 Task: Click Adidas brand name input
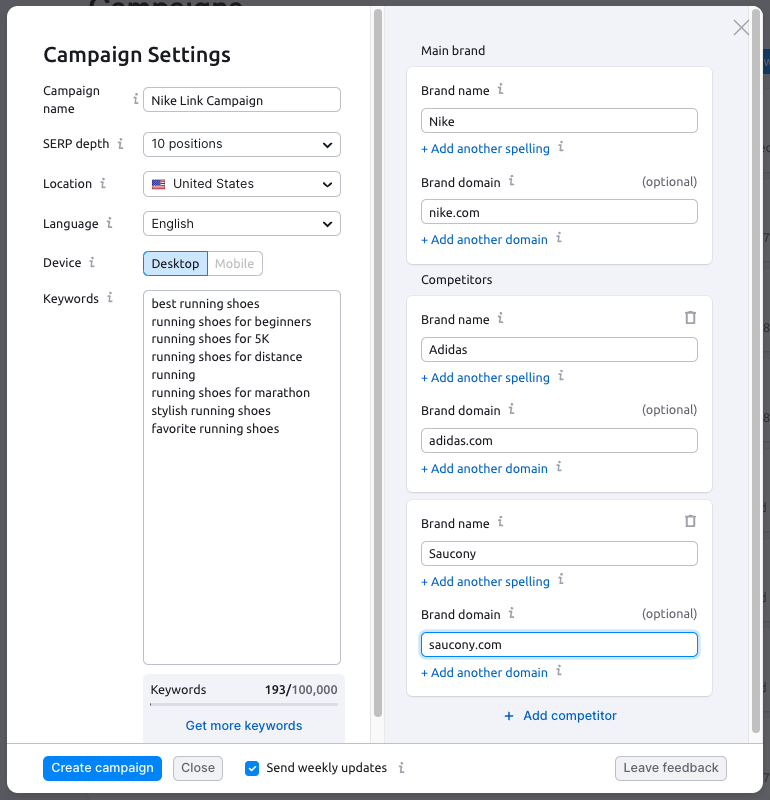(x=559, y=350)
